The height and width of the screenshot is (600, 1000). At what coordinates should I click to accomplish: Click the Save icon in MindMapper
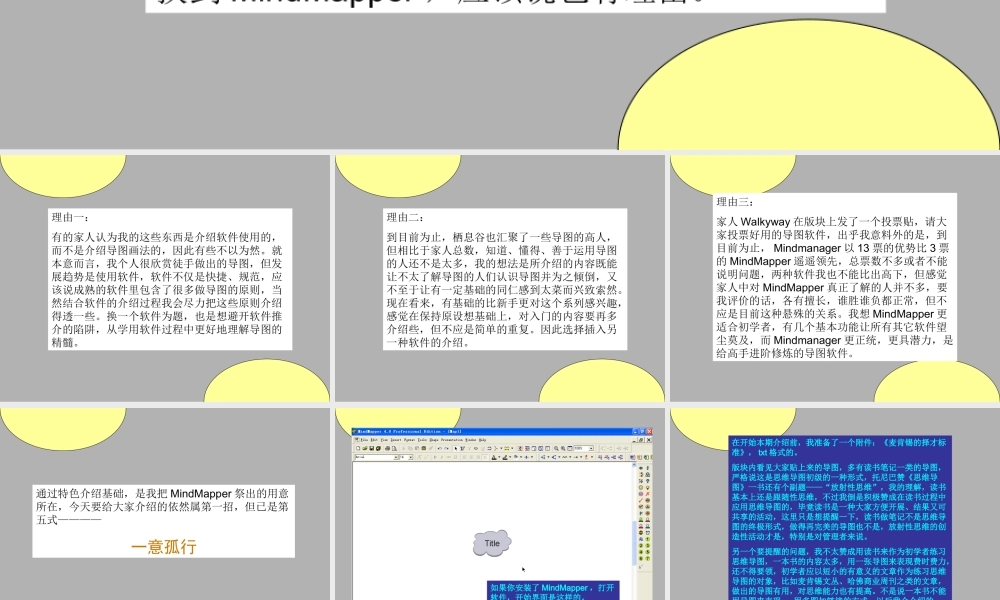pyautogui.click(x=371, y=448)
